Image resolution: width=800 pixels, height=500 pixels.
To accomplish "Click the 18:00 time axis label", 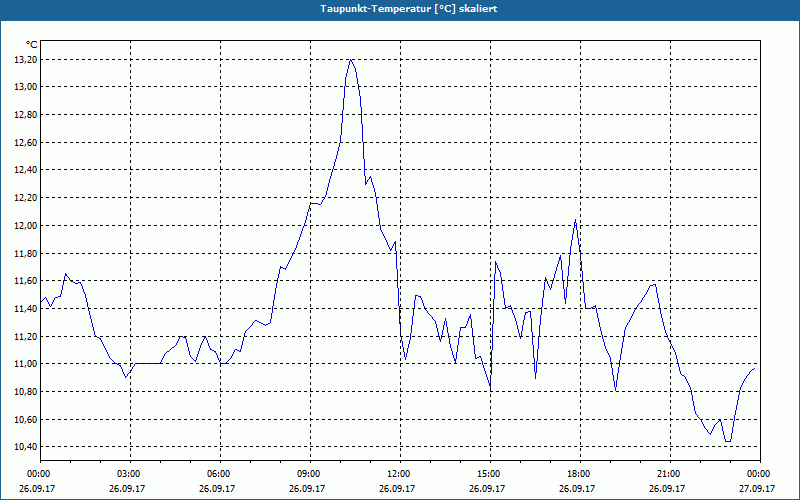I will [x=580, y=474].
